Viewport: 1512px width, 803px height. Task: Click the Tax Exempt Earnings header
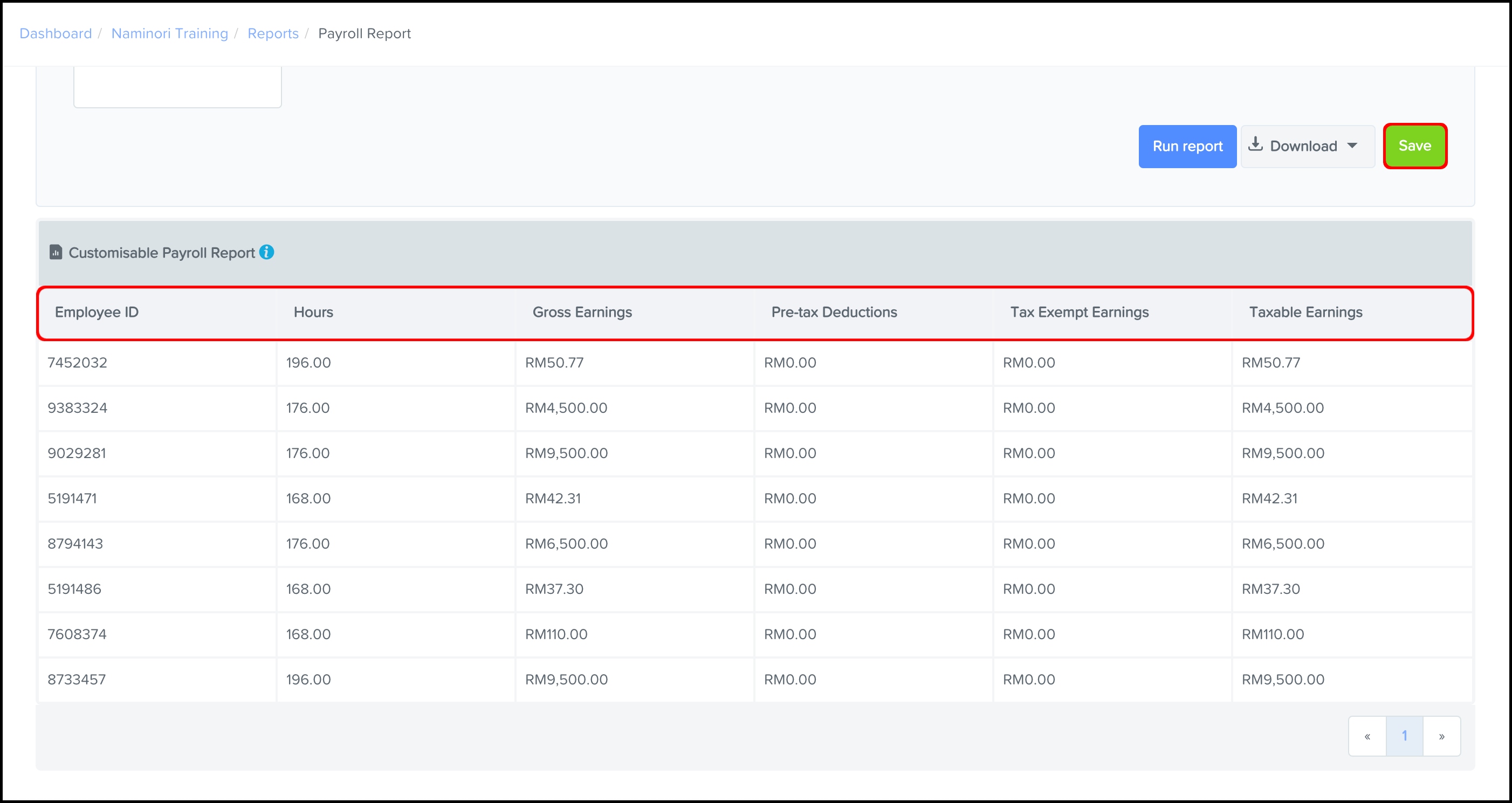tap(1079, 312)
